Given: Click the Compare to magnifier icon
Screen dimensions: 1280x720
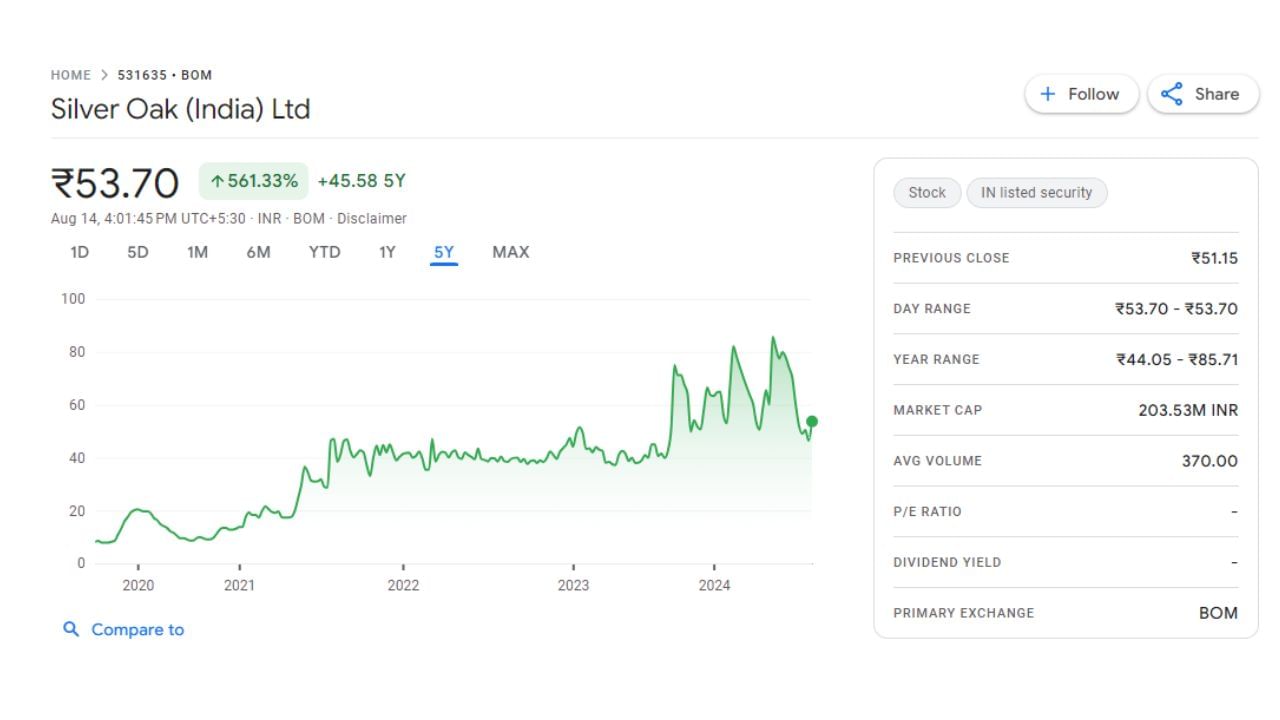Looking at the screenshot, I should click(x=71, y=629).
